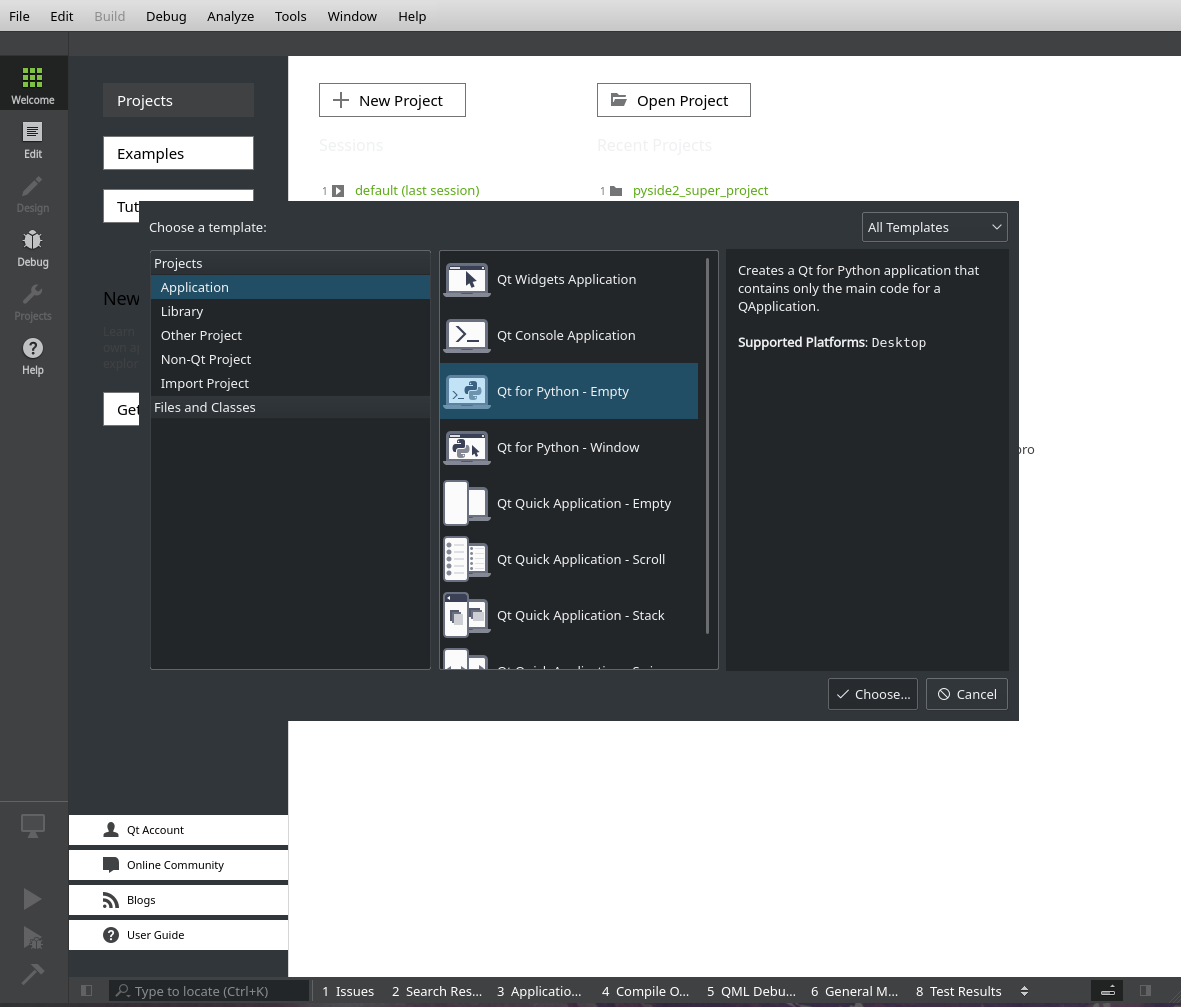Start debugging with the Run-with-bug icon
The width and height of the screenshot is (1181, 1007).
(x=32, y=937)
